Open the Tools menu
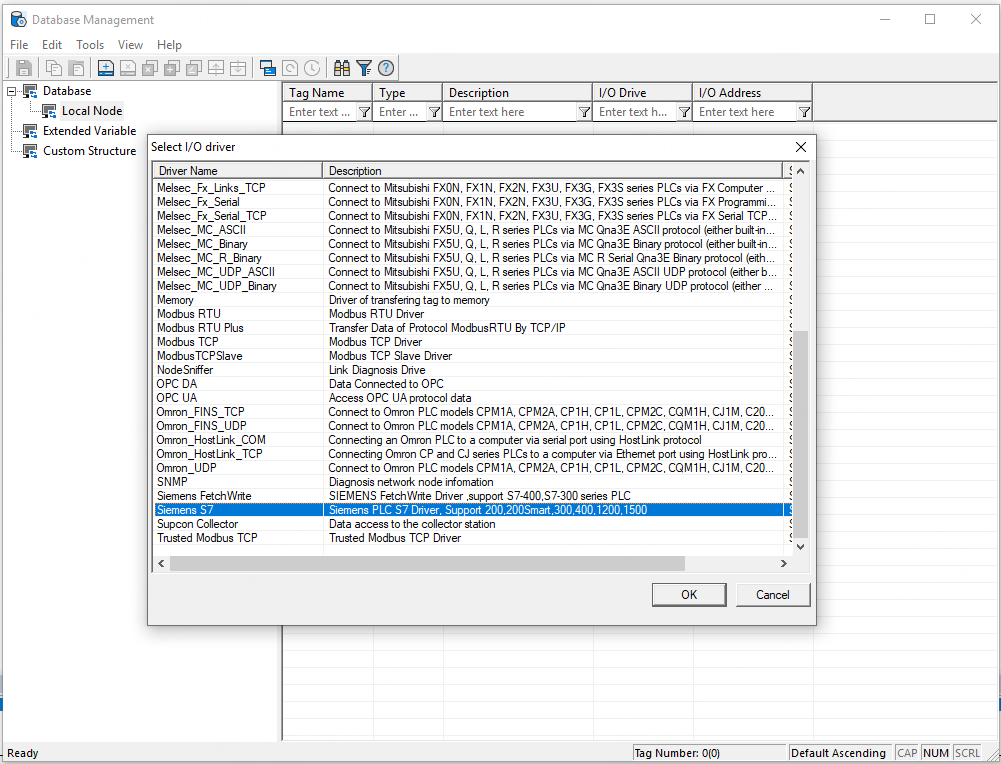This screenshot has width=1001, height=764. point(90,45)
